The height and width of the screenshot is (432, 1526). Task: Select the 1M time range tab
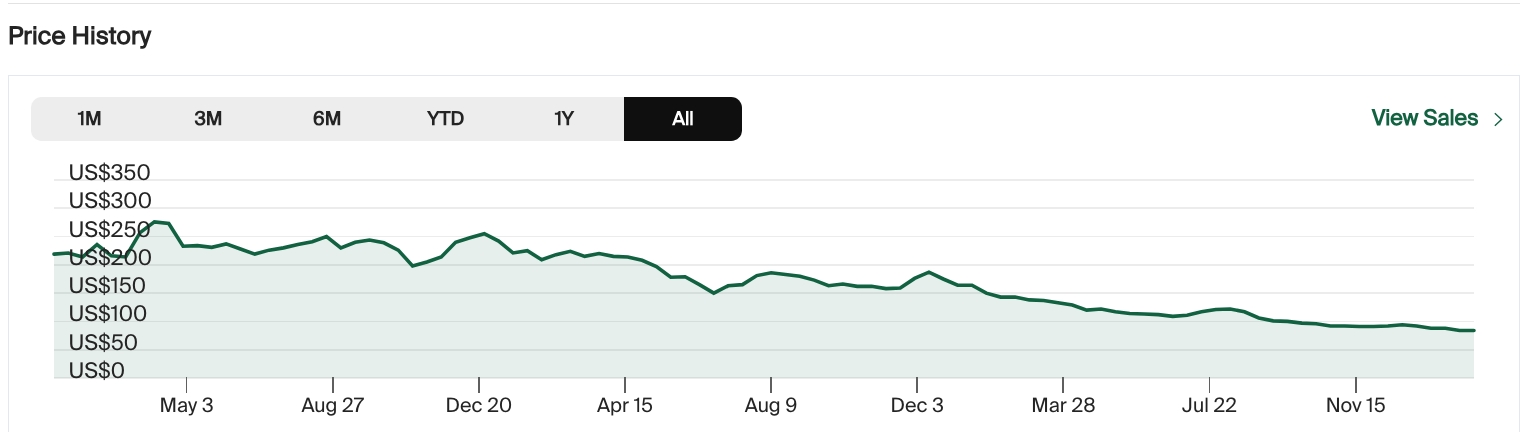click(x=90, y=119)
